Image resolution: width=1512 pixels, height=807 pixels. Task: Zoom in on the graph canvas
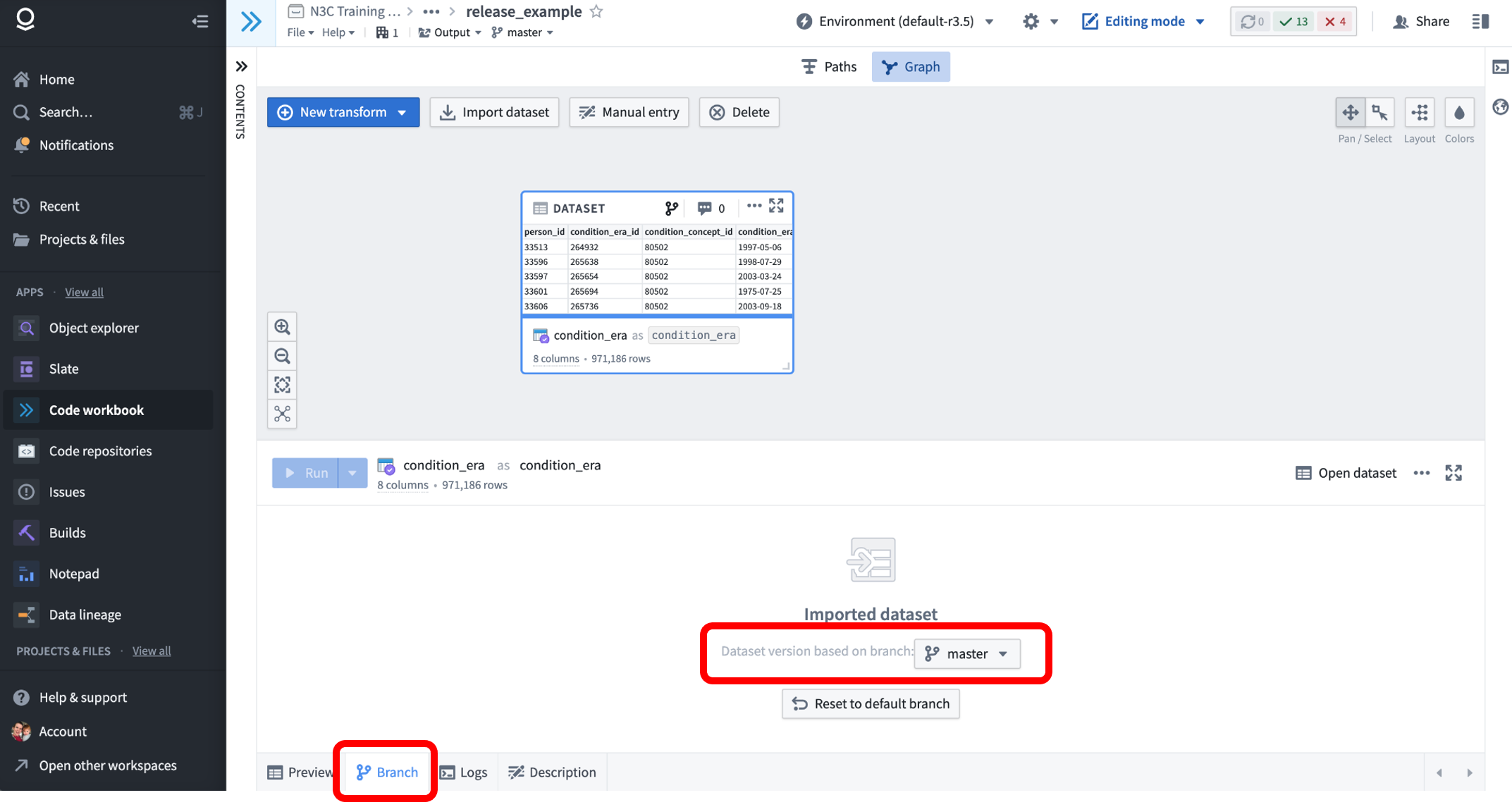point(282,326)
